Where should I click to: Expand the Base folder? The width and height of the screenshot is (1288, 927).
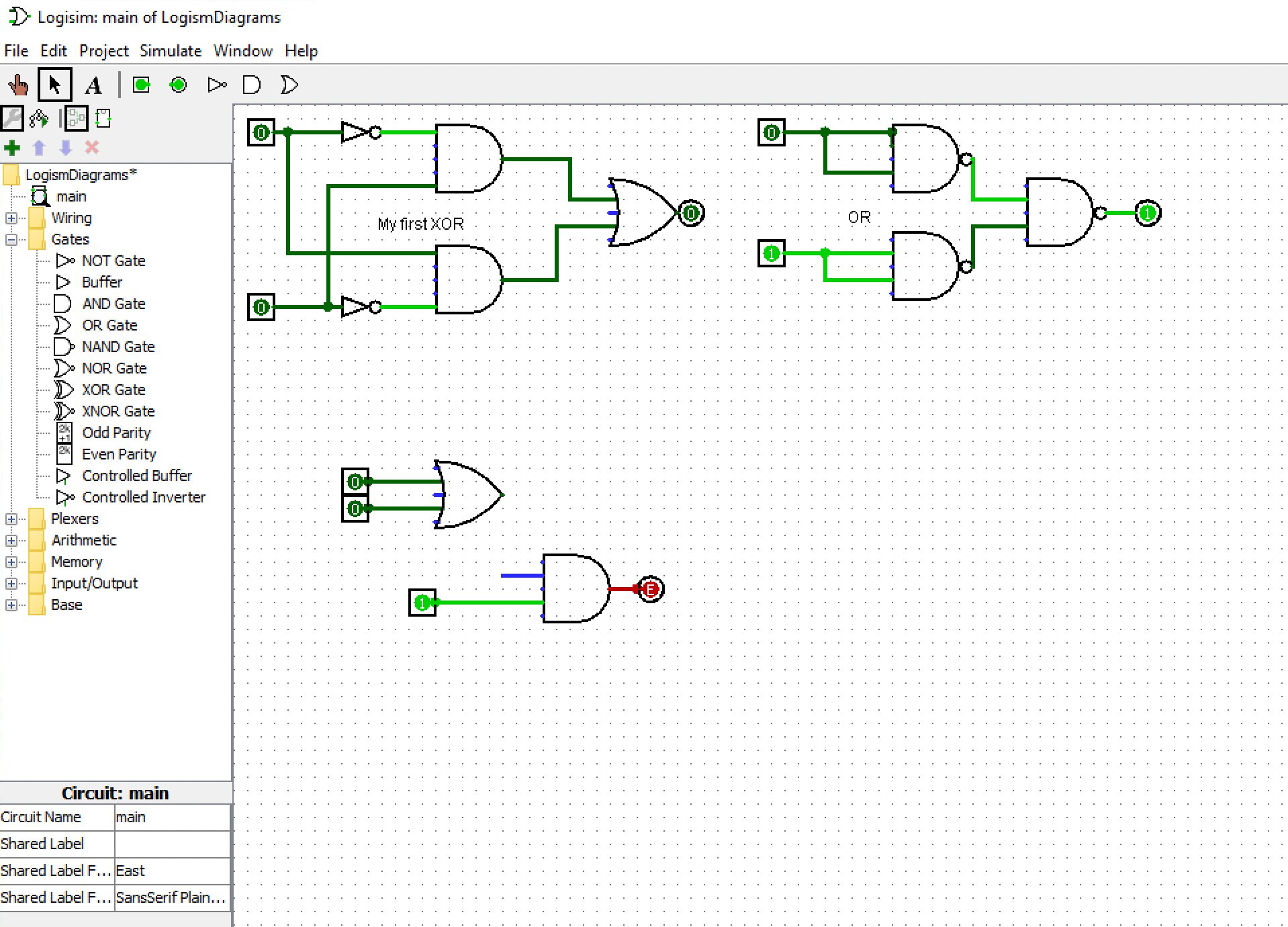coord(11,605)
